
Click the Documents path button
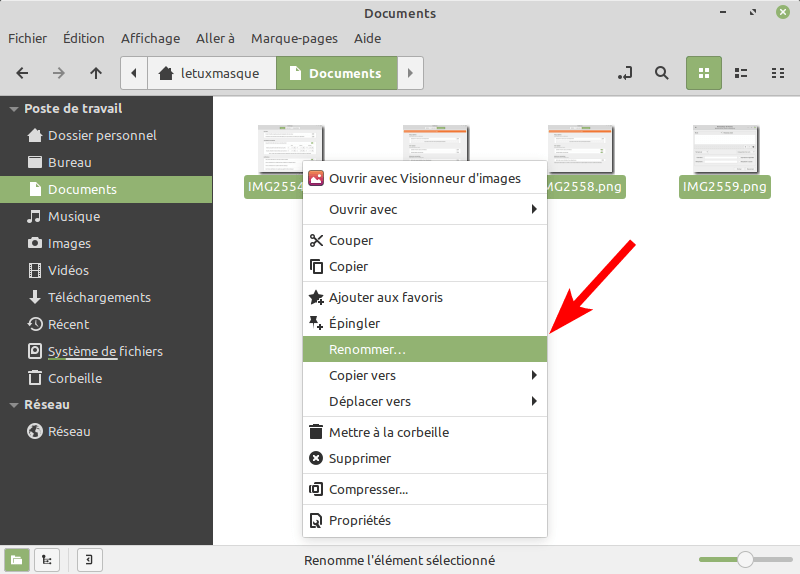coord(337,73)
